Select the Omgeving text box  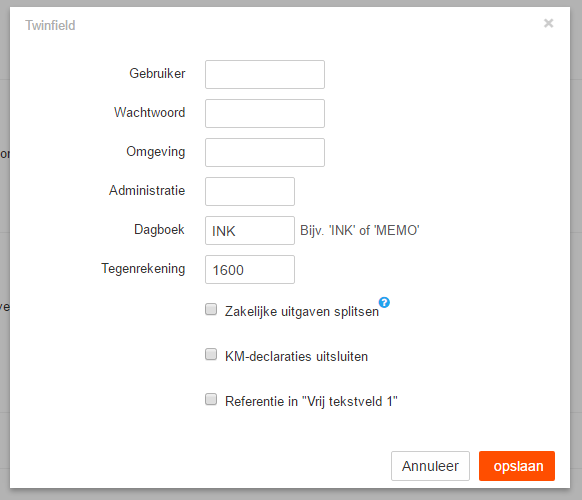[265, 153]
